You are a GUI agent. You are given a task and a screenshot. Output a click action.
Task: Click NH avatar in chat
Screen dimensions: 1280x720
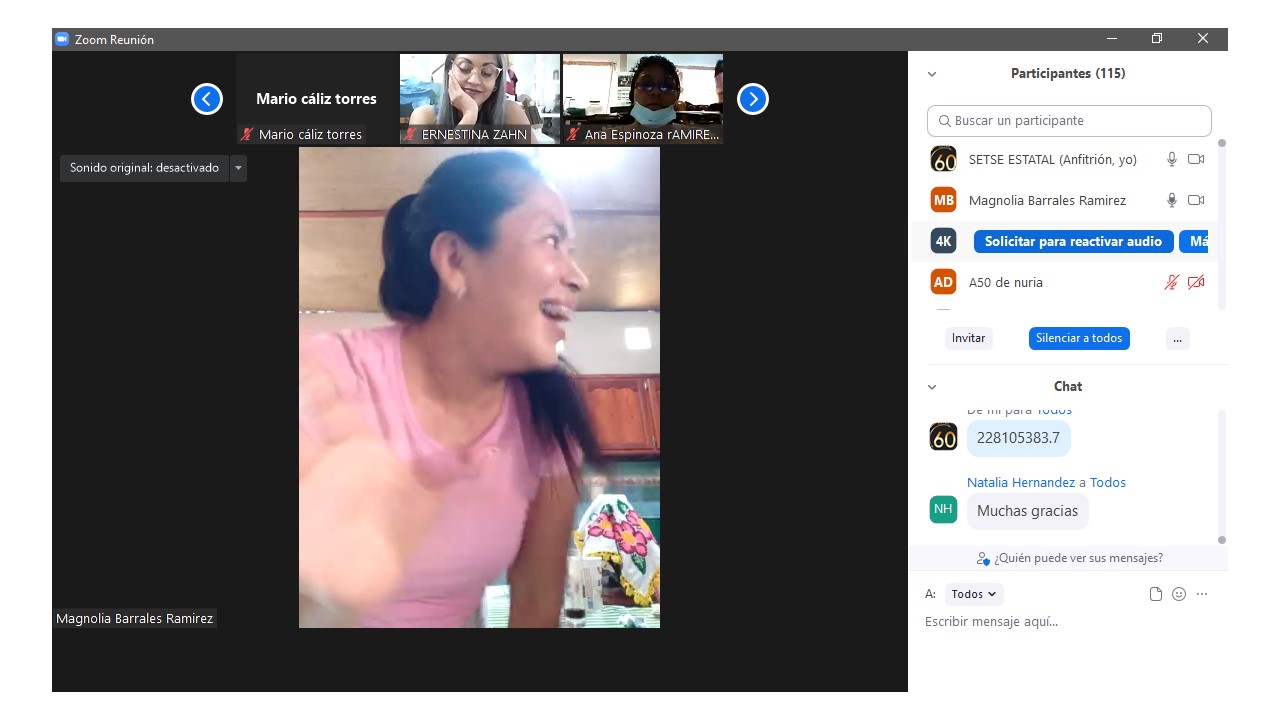click(x=943, y=509)
